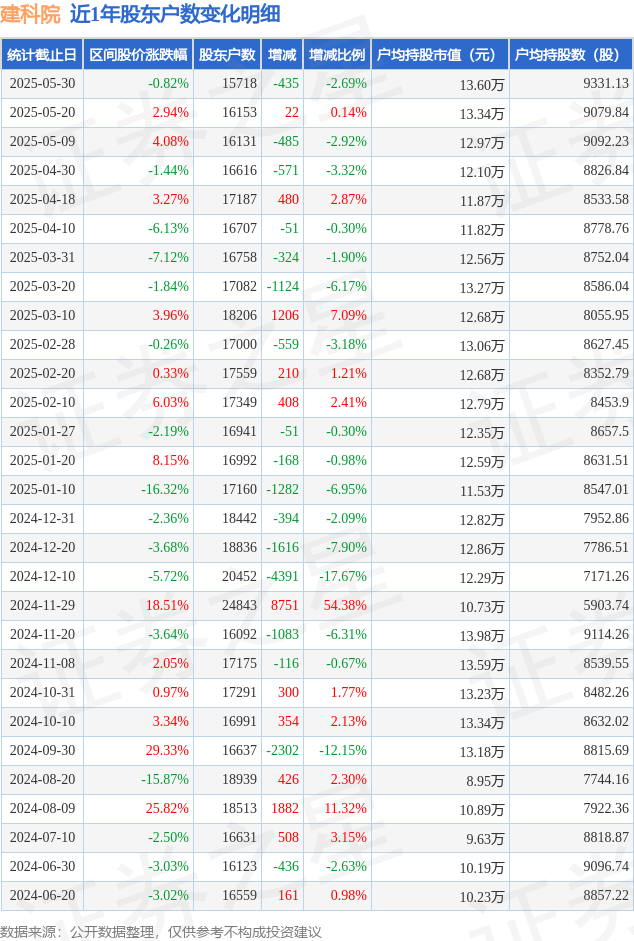Click the 9331.13 average shares cell
The image size is (634, 941).
pos(606,83)
